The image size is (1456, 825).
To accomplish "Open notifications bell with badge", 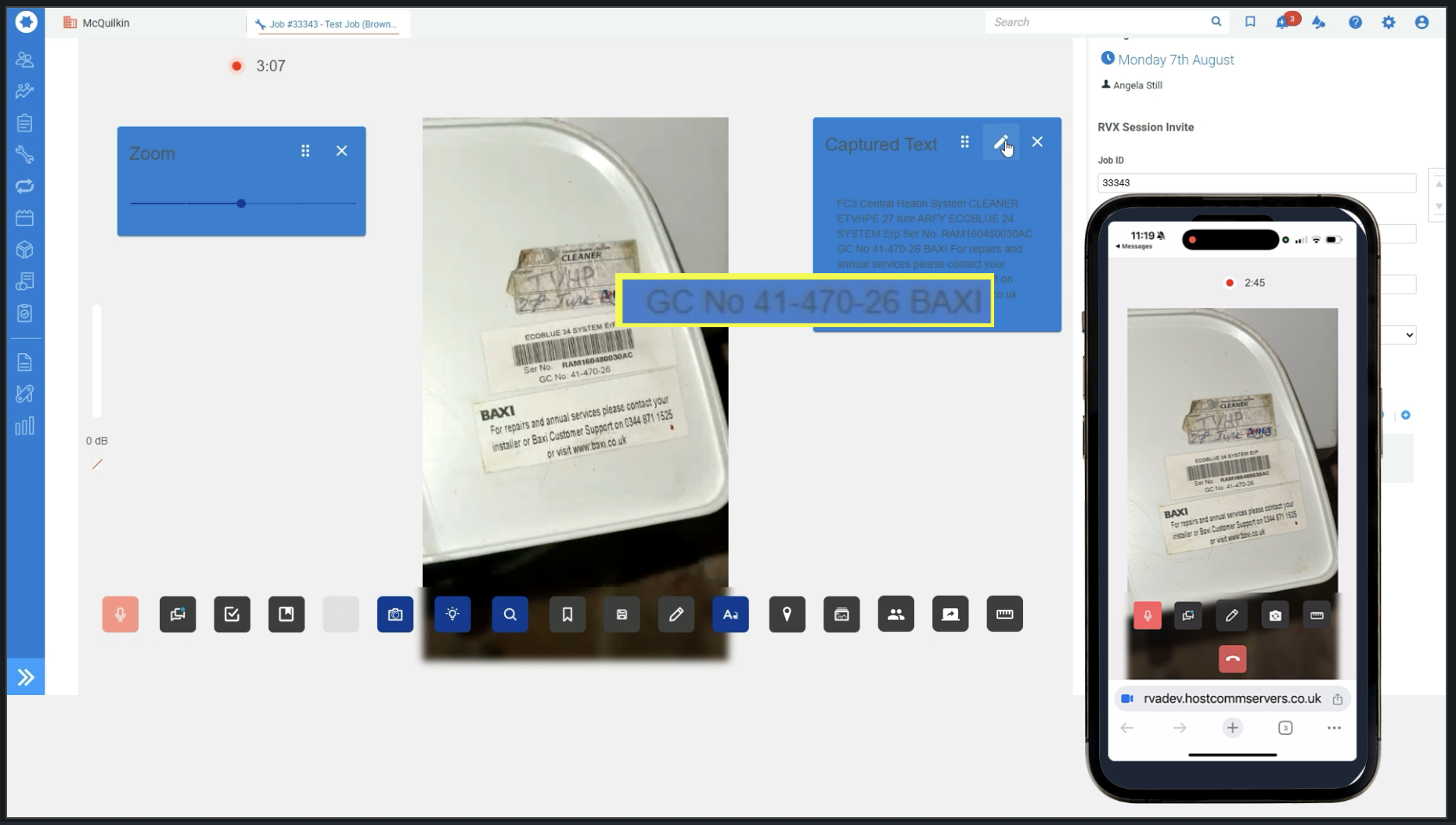I will pyautogui.click(x=1283, y=22).
